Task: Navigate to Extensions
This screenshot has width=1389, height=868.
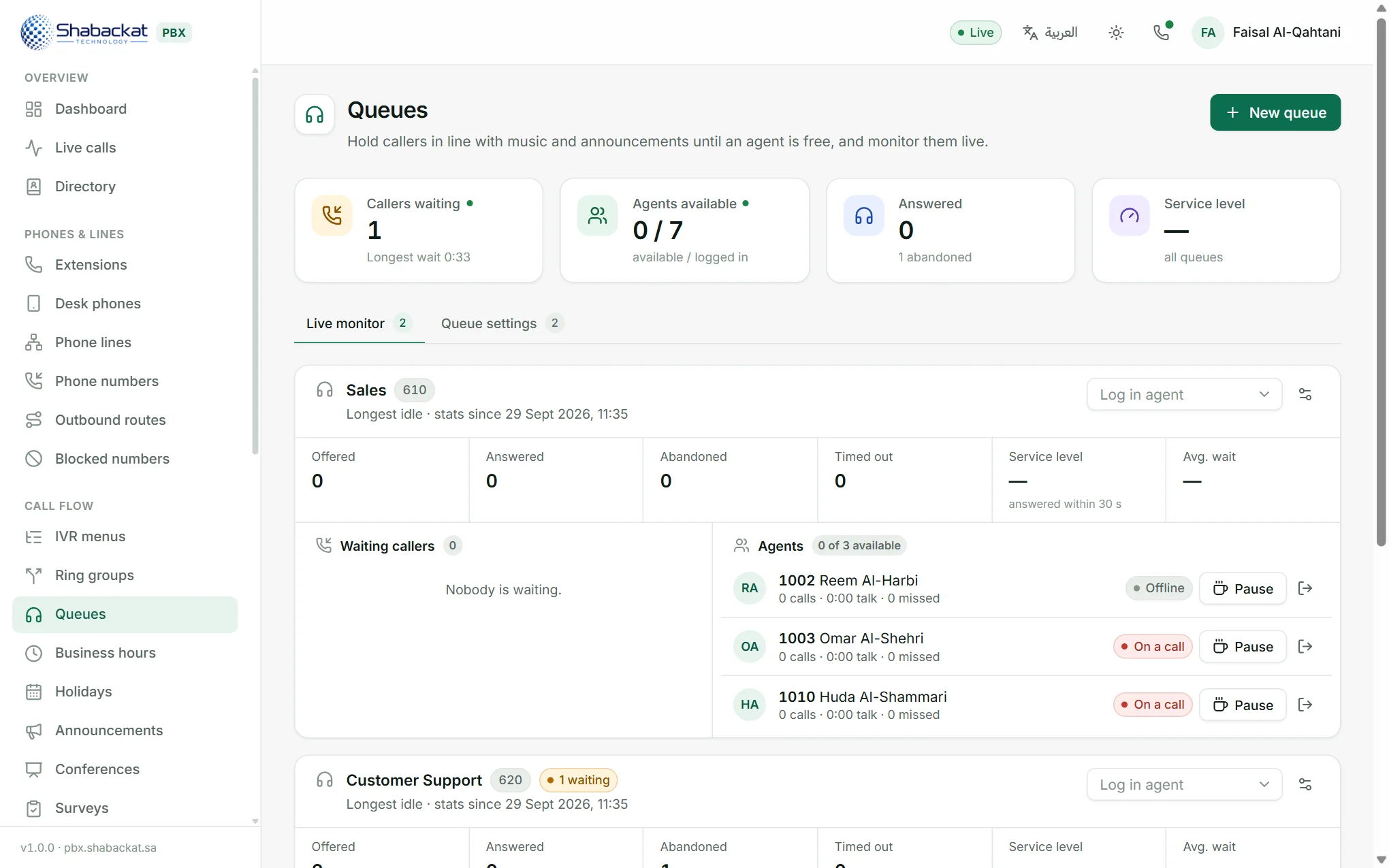Action: [125, 265]
